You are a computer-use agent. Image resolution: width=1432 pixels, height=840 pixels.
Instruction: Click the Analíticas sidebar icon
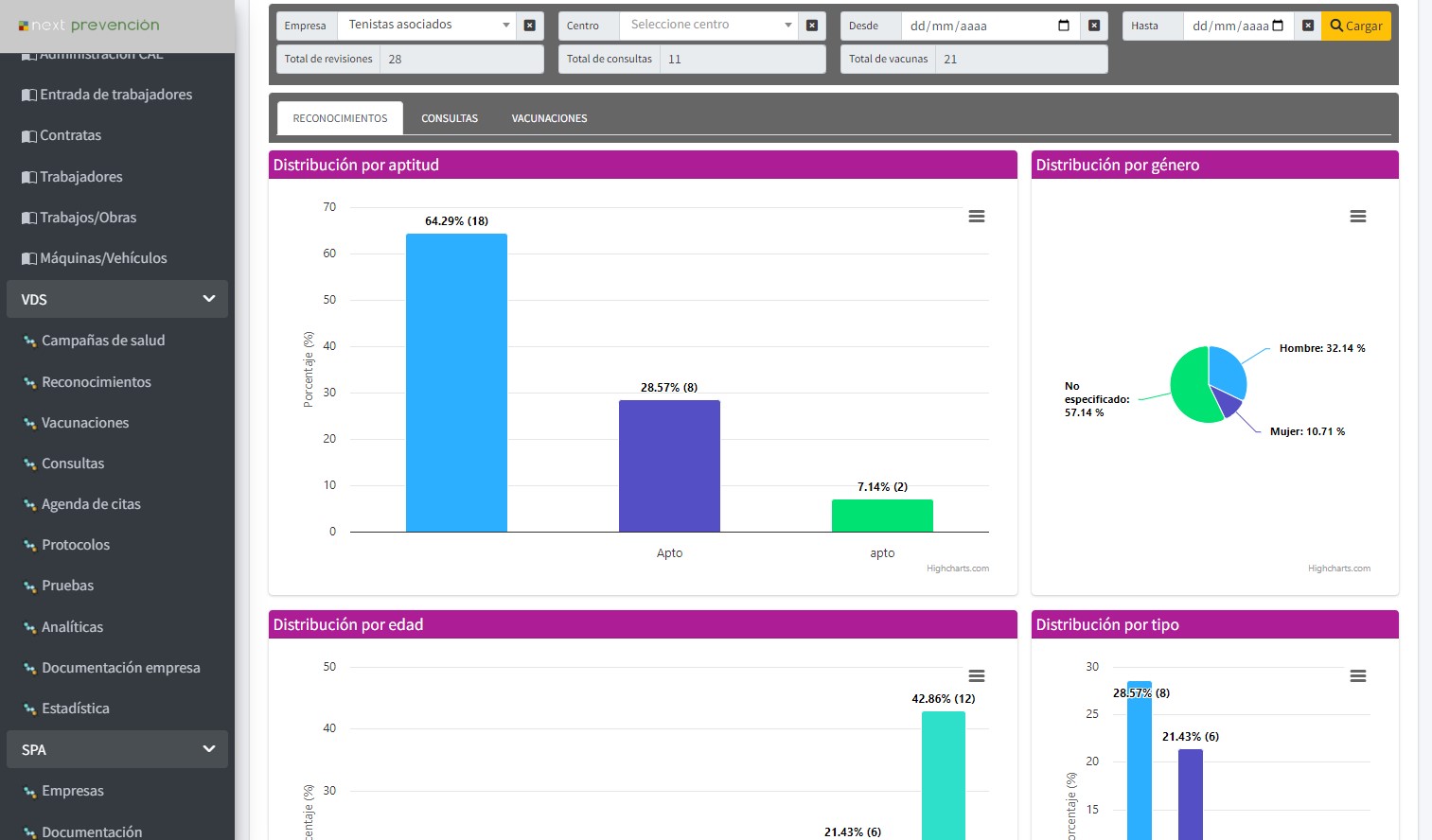29,628
